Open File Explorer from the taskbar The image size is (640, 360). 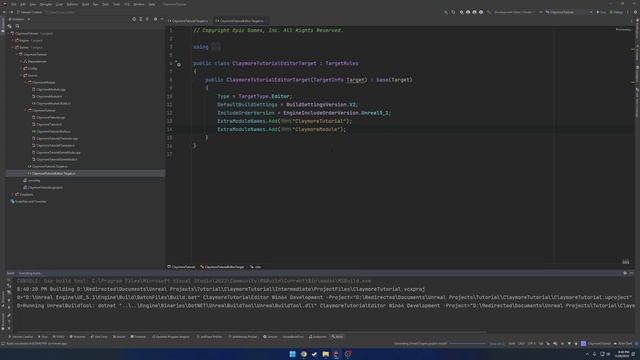[325, 354]
